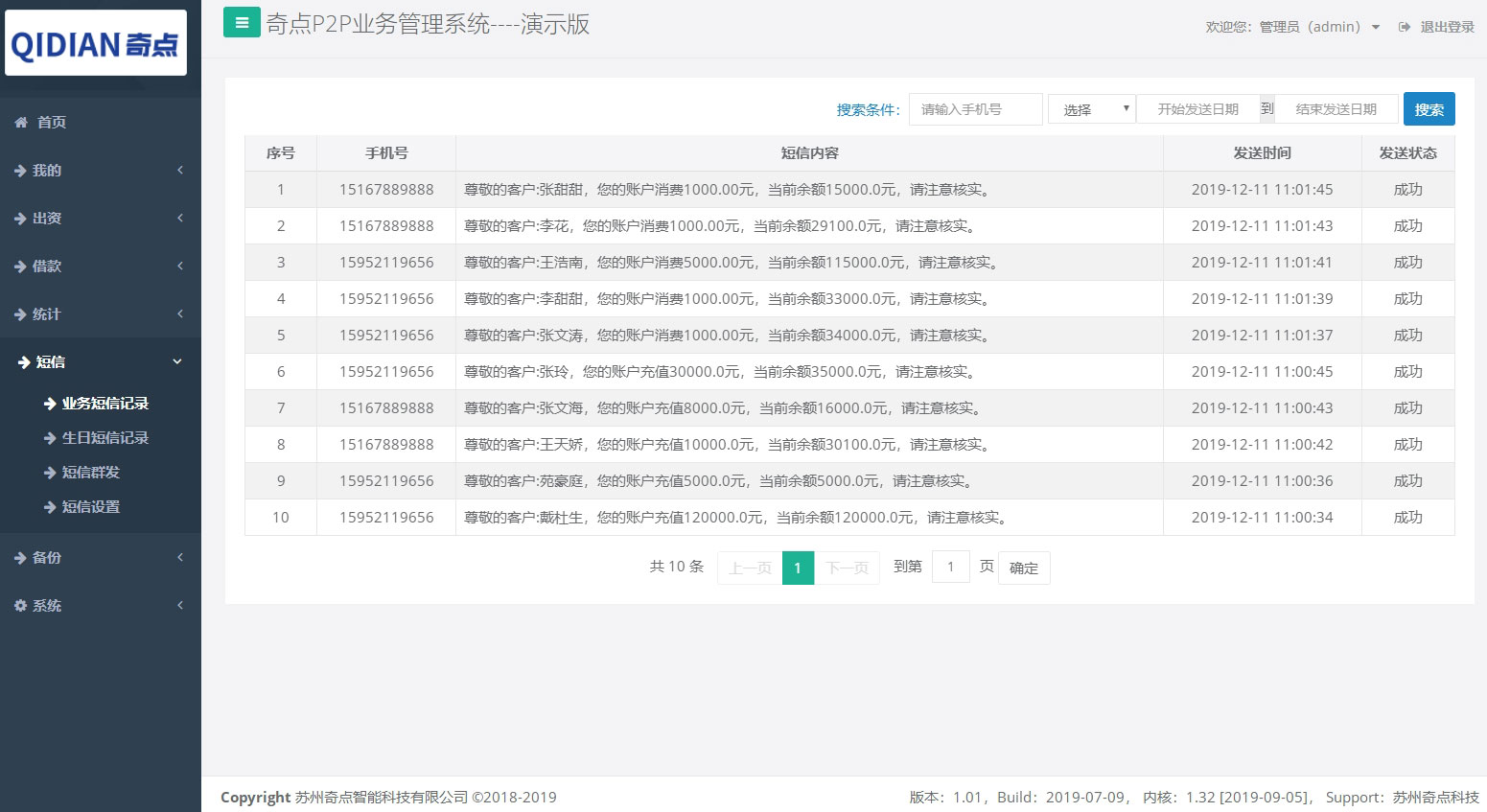Screen dimensions: 1487x812
Task: Select the 首页 home icon in sidebar
Action: (22, 122)
